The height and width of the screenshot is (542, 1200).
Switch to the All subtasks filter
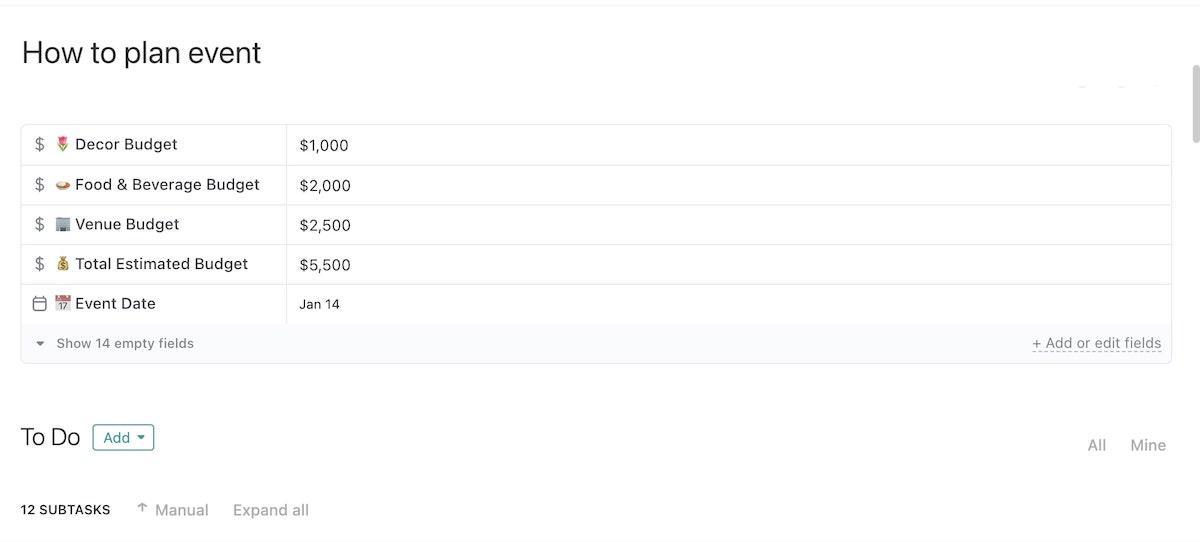pyautogui.click(x=1097, y=445)
